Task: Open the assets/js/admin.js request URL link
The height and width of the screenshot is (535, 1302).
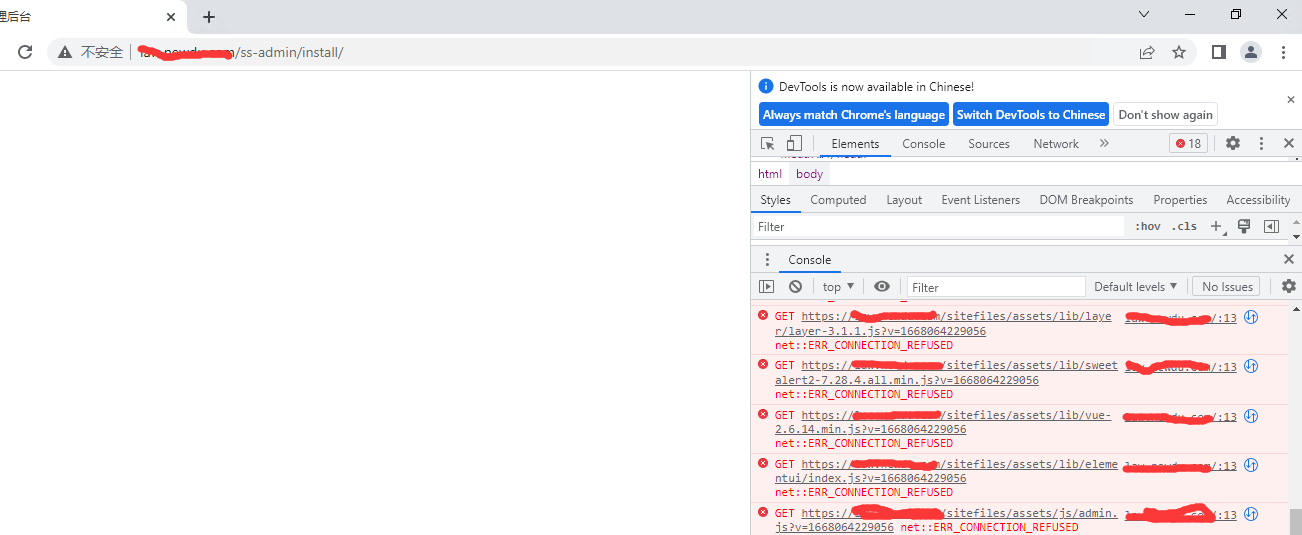Action: (x=946, y=520)
